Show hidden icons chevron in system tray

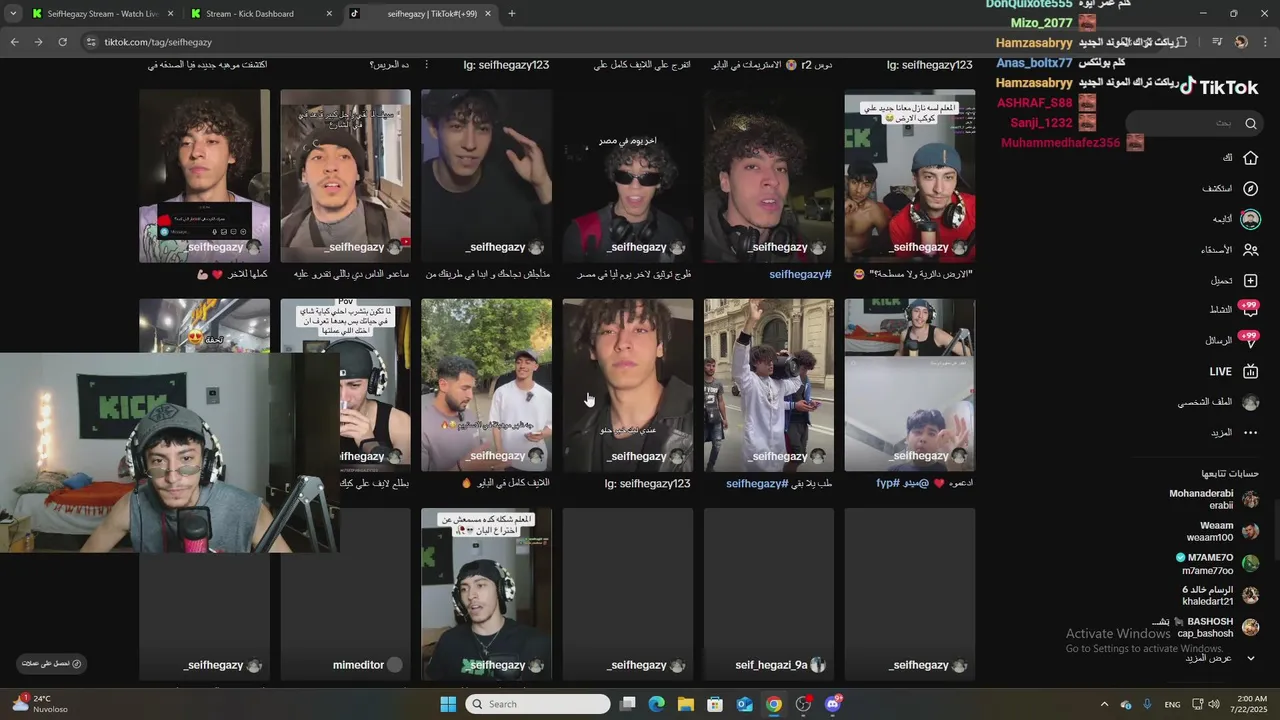coord(1104,704)
